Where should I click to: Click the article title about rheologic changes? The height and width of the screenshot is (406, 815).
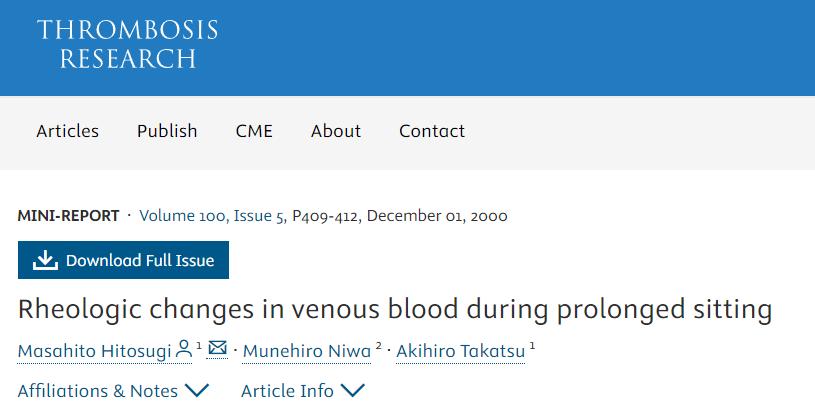point(395,309)
